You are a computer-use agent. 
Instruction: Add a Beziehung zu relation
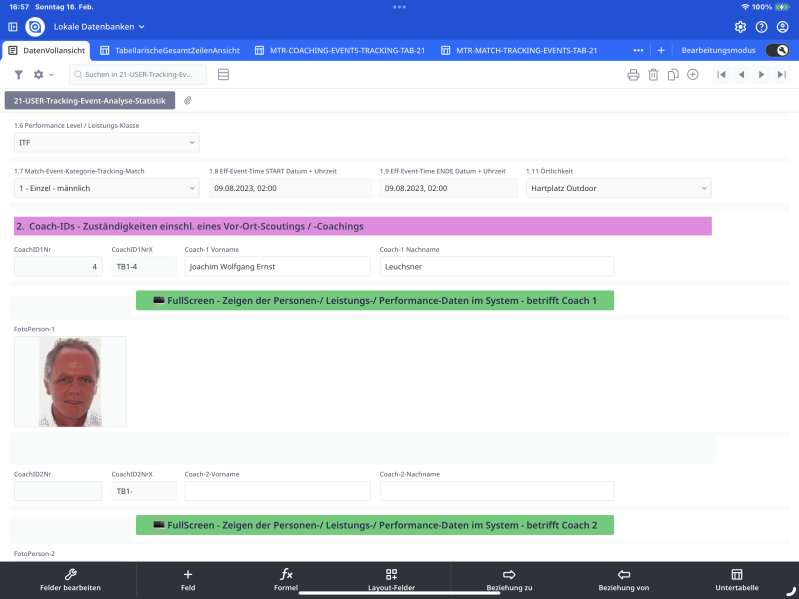click(x=509, y=580)
